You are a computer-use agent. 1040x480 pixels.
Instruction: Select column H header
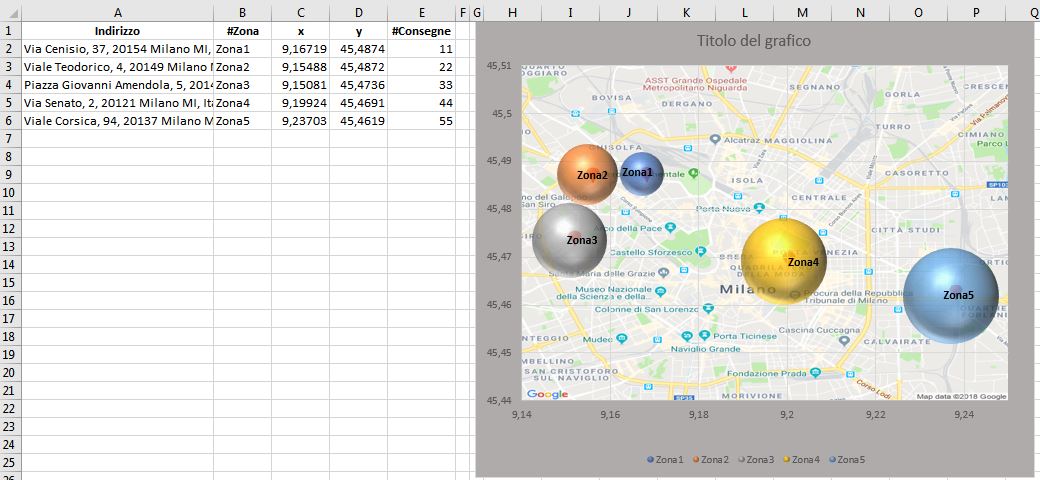[512, 12]
